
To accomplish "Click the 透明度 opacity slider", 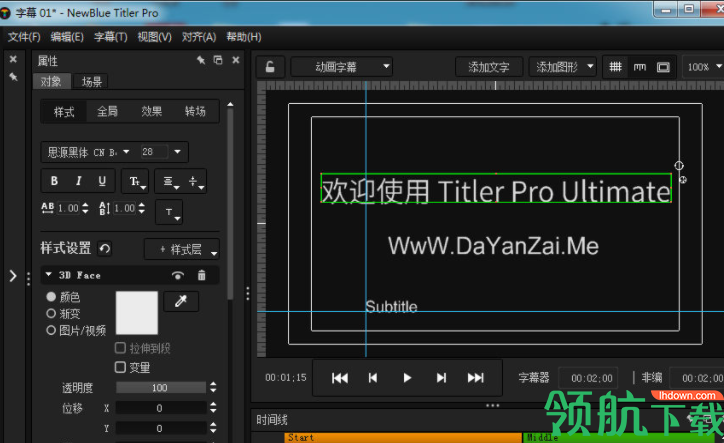I will pos(160,388).
